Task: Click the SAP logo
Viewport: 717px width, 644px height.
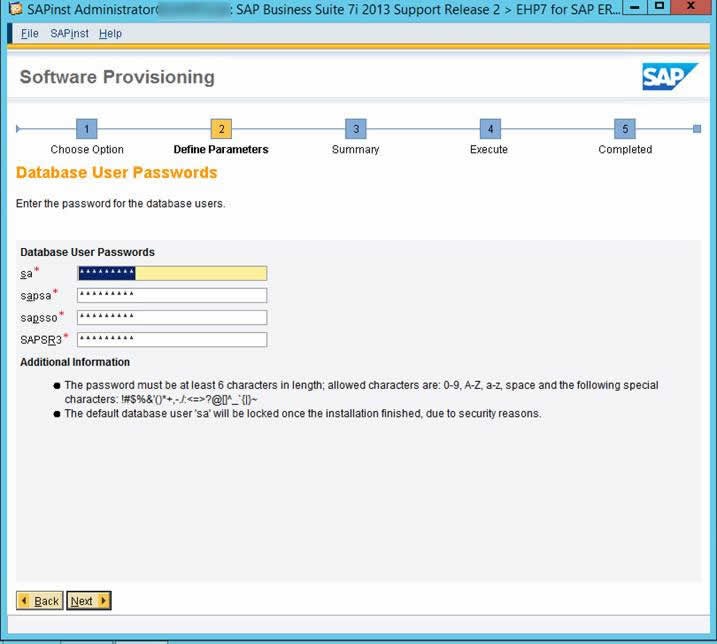Action: [669, 76]
